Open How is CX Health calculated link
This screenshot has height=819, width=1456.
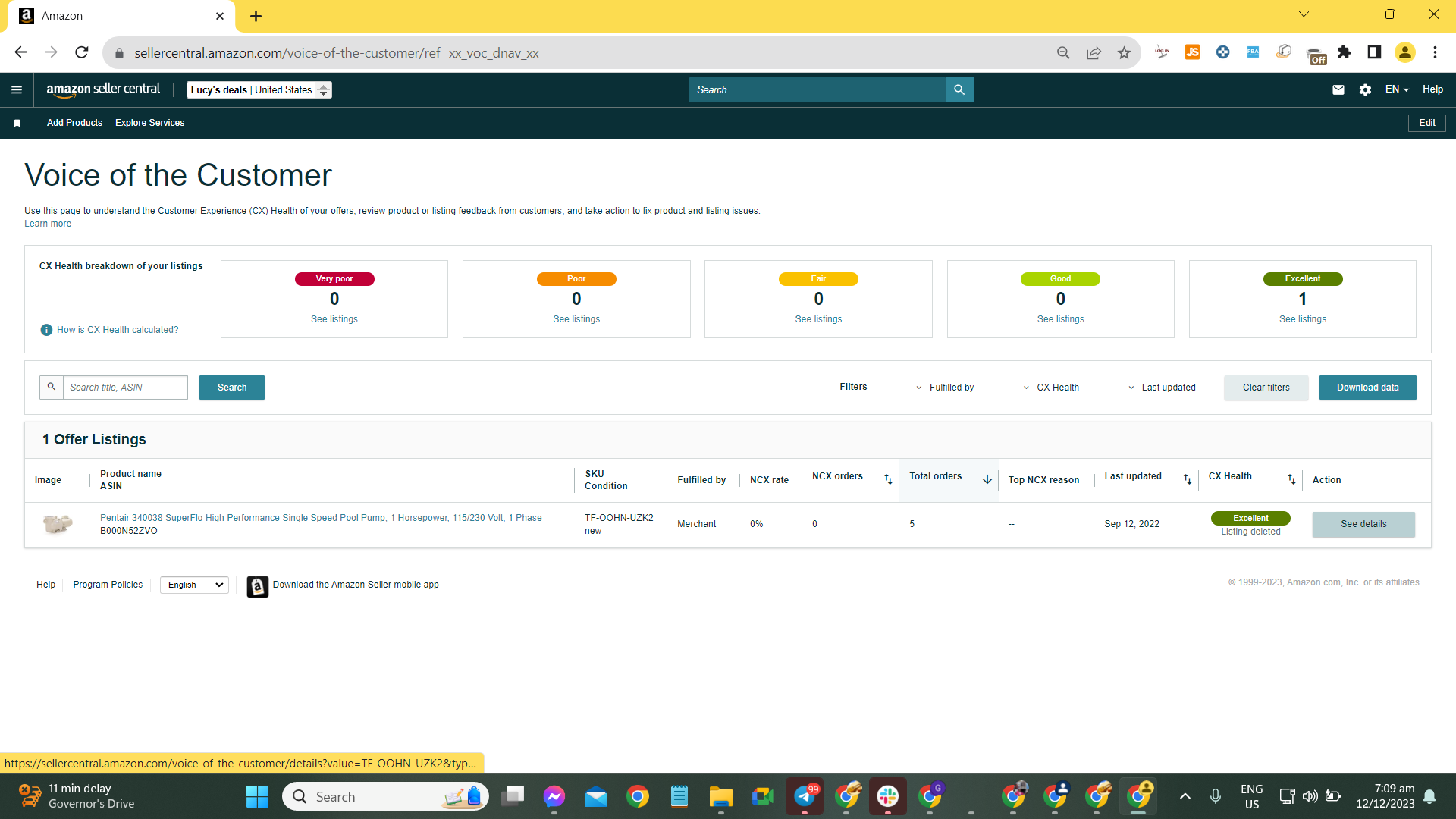[118, 330]
